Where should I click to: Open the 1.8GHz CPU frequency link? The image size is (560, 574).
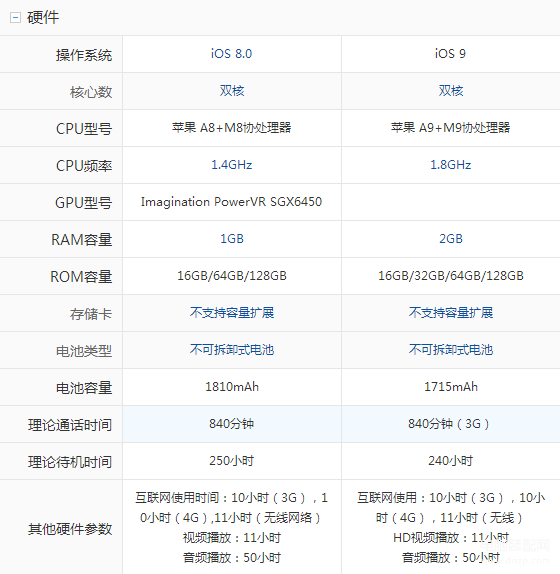(451, 165)
